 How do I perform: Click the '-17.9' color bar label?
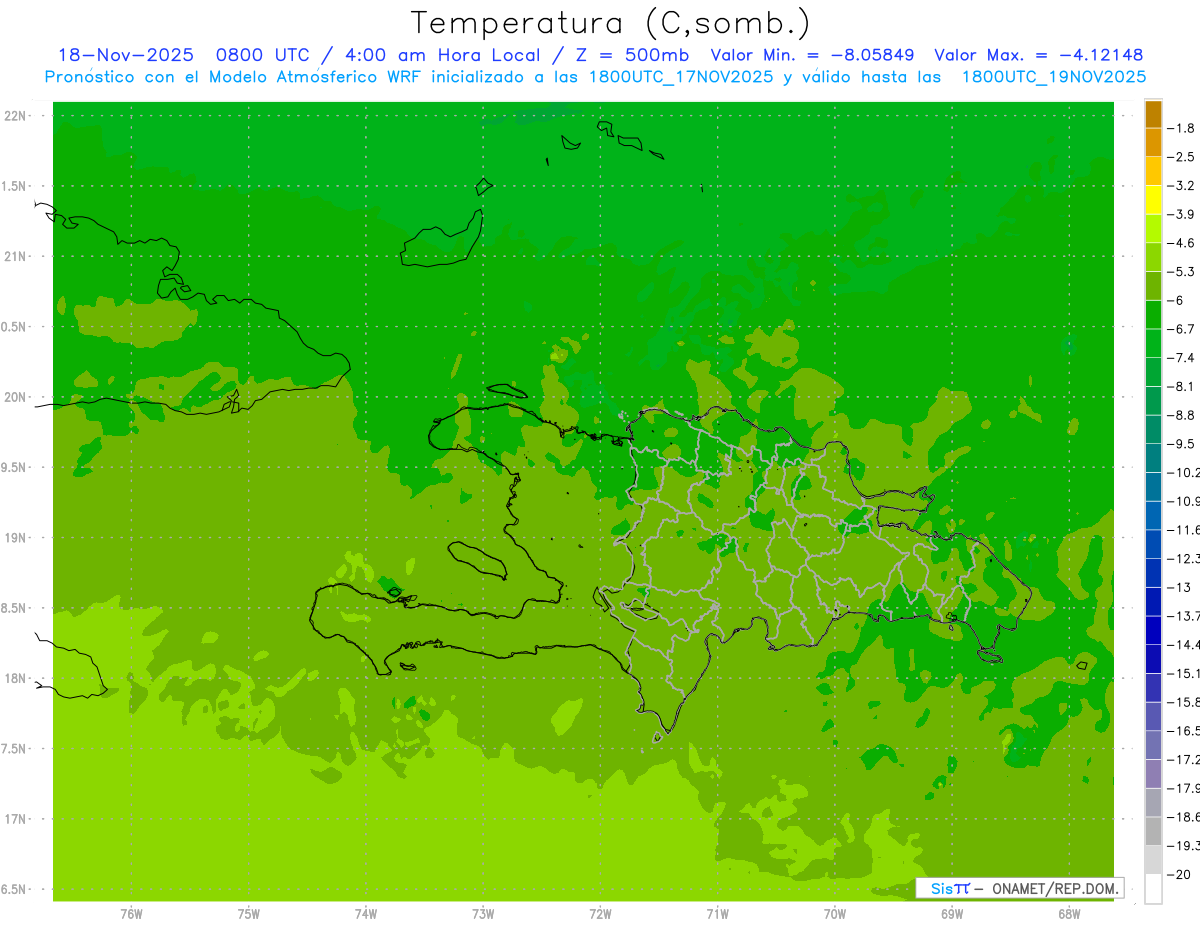tap(1184, 788)
